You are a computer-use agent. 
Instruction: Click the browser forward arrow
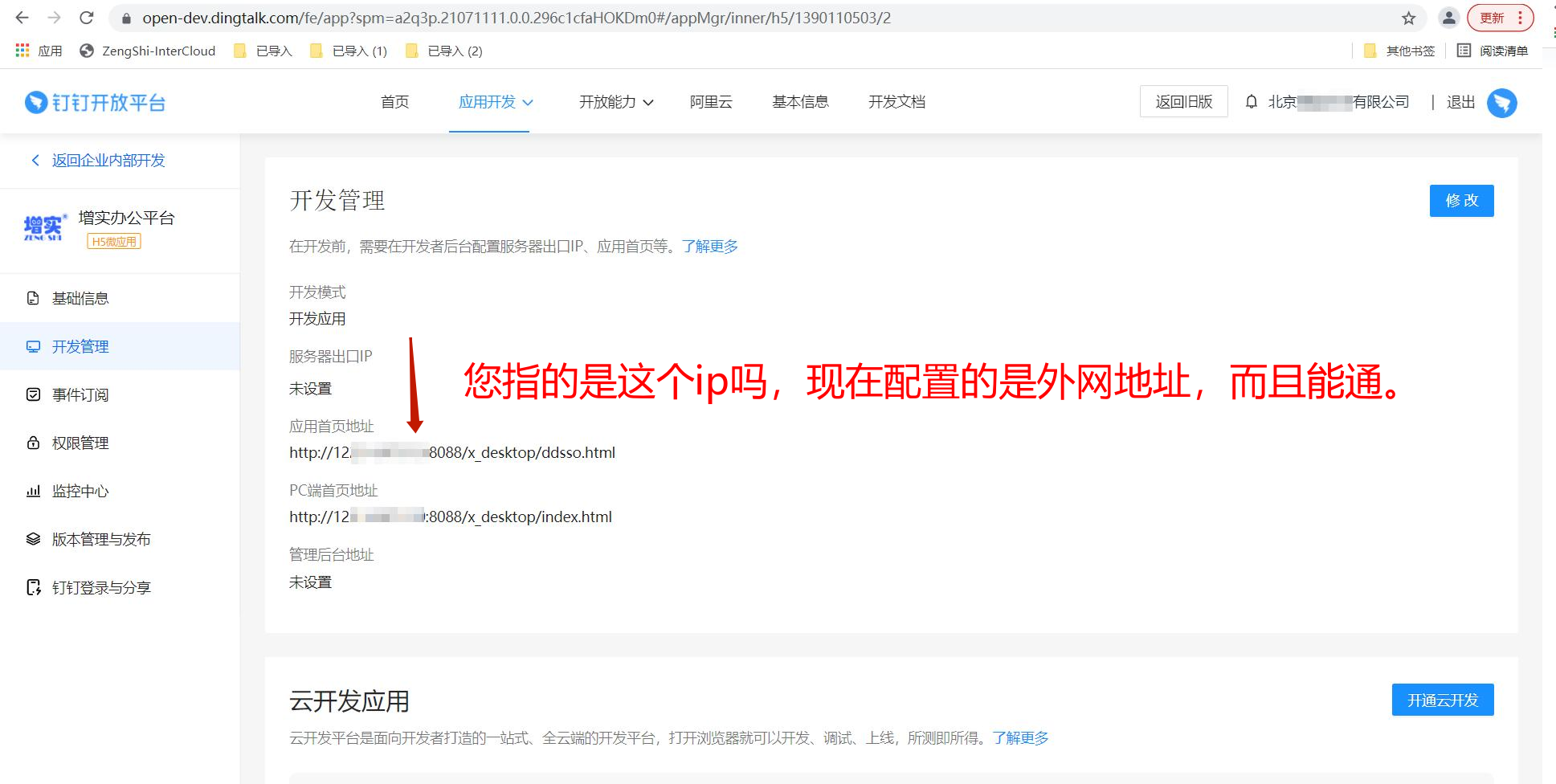pos(55,18)
